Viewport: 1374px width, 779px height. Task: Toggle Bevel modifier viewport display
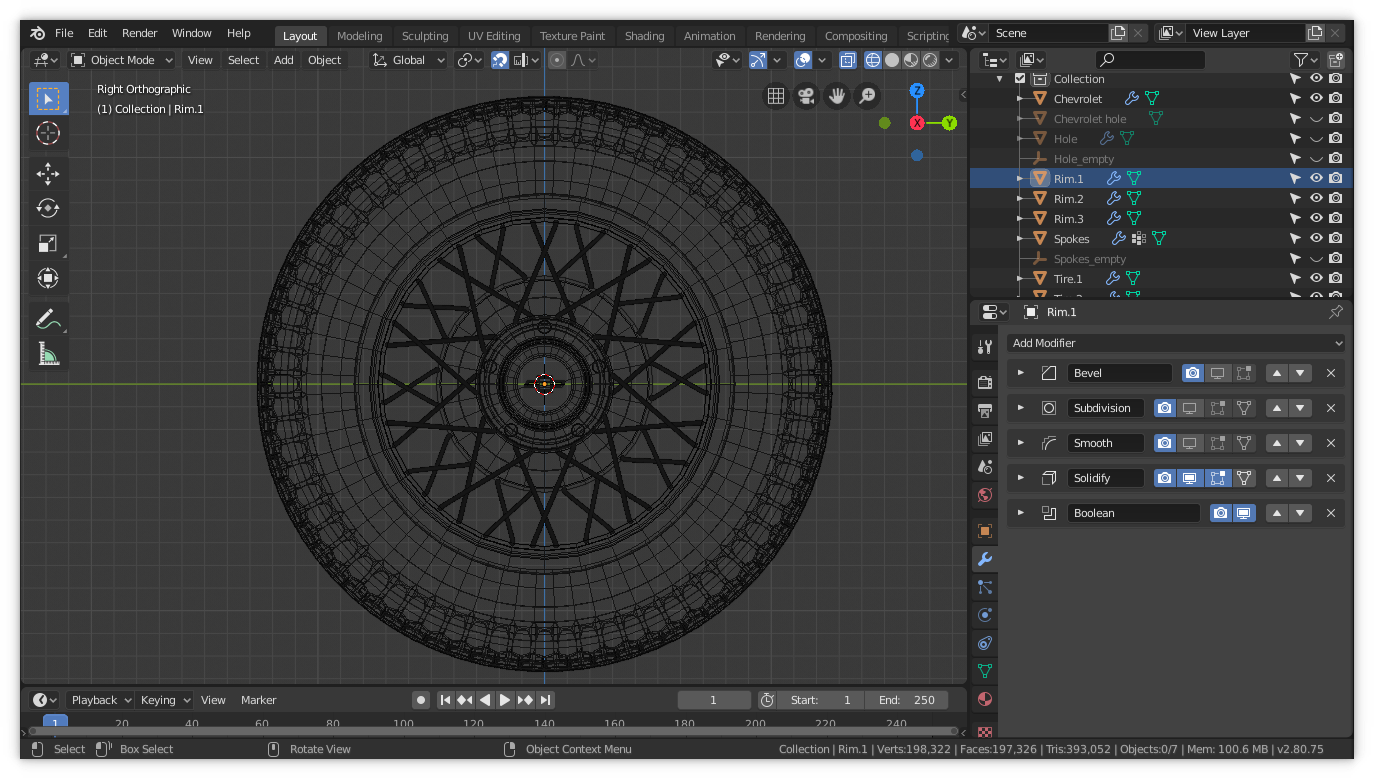click(1217, 373)
